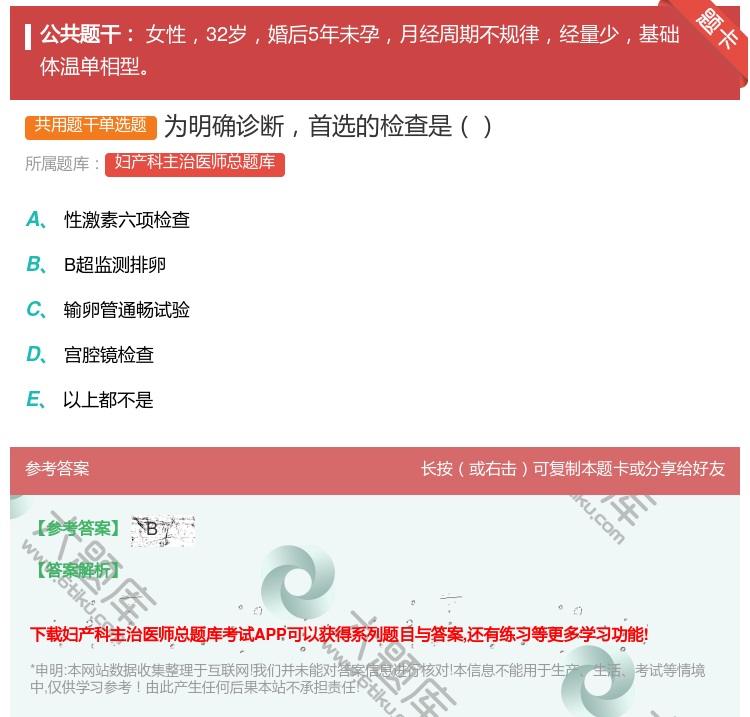Click the 长按（或右击）可复制本题卡 share hint

point(573,469)
